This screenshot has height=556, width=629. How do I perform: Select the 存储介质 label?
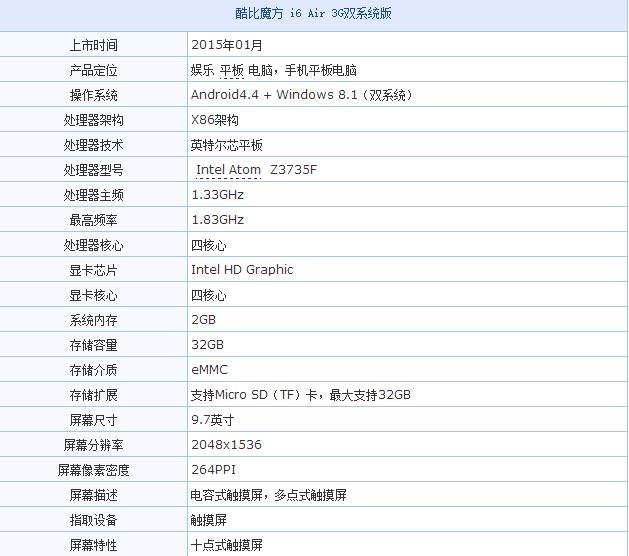(x=93, y=370)
